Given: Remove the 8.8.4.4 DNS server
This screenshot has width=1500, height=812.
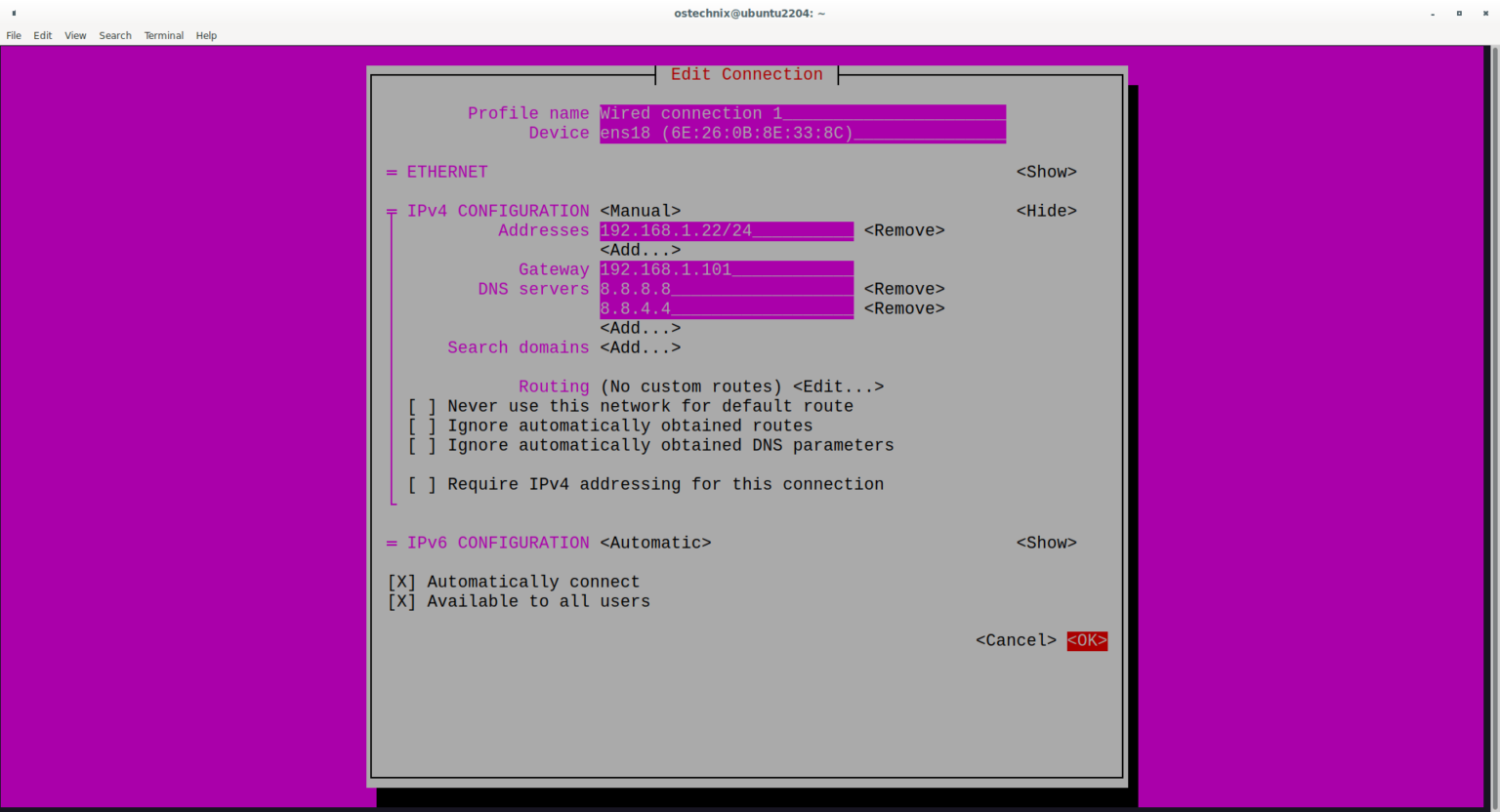Looking at the screenshot, I should (x=903, y=308).
